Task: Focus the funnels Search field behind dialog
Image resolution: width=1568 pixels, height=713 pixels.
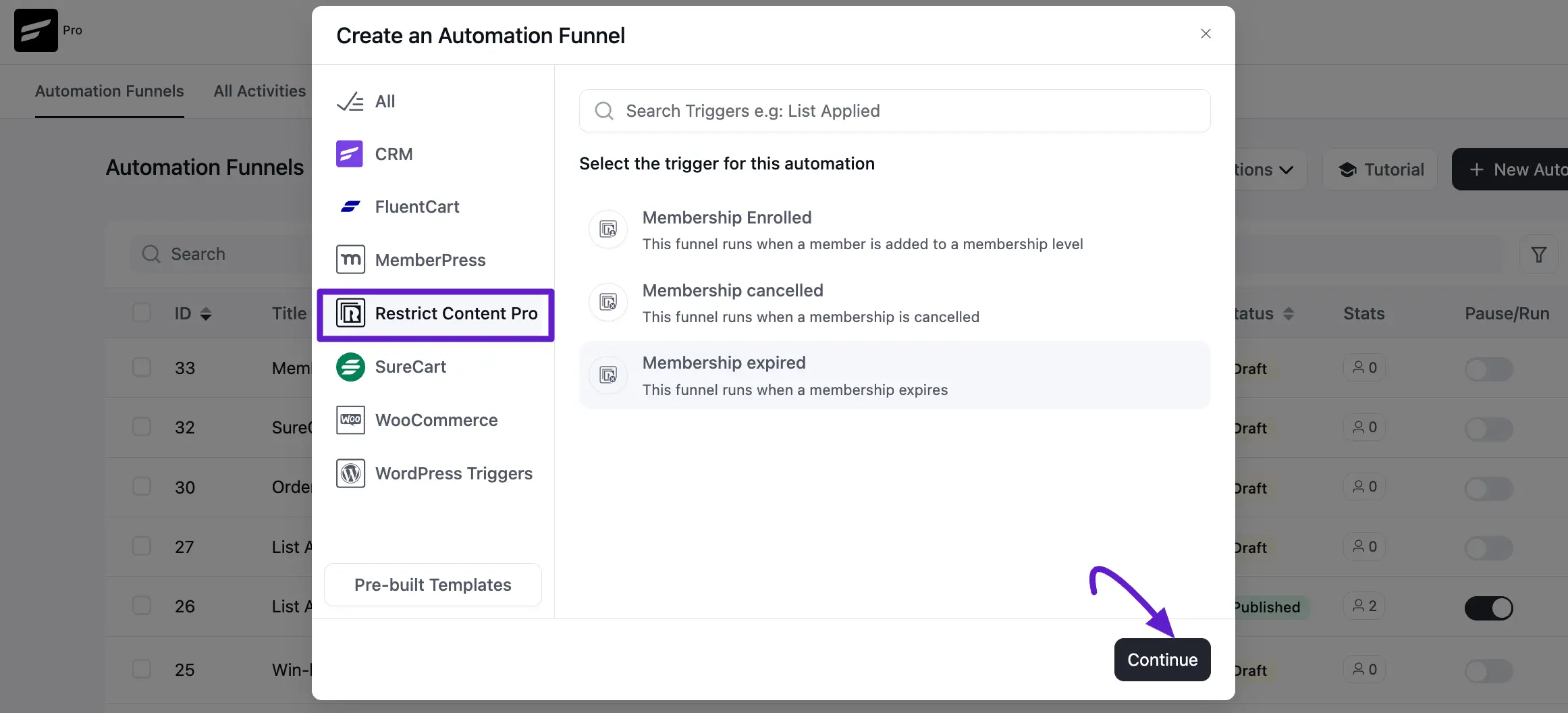Action: pos(221,254)
